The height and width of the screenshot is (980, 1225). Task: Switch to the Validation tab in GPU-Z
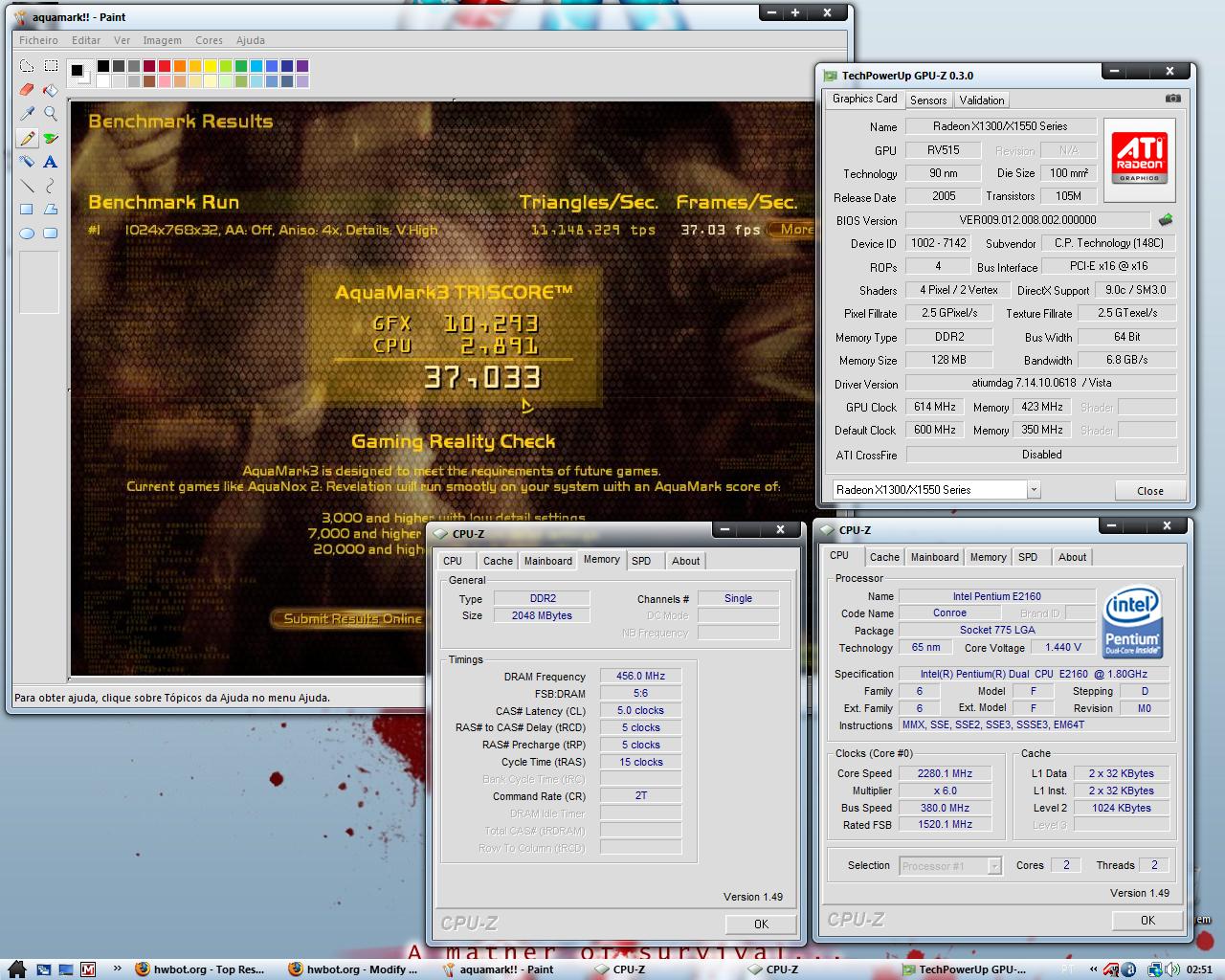[982, 100]
